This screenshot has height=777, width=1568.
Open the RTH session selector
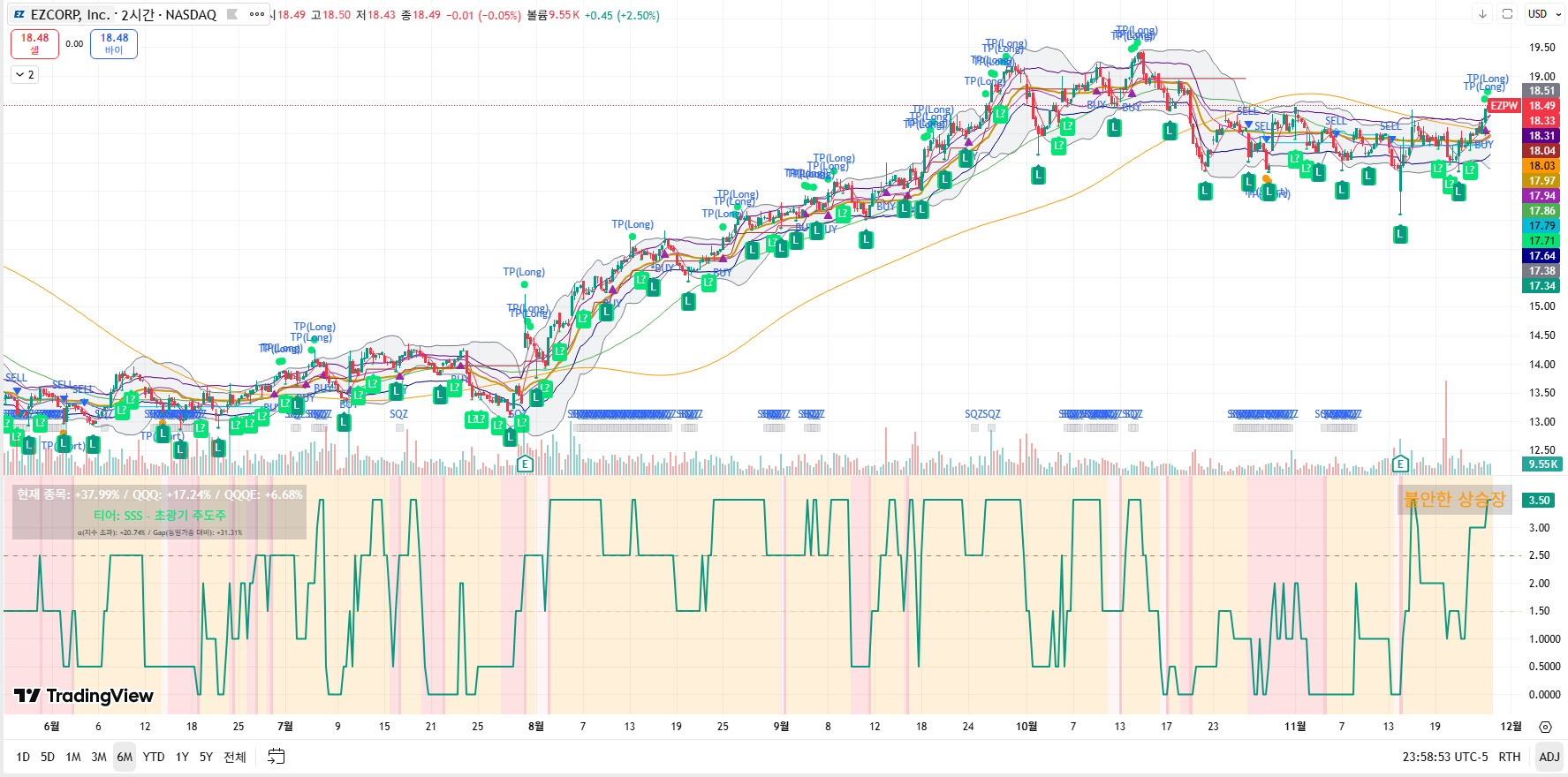(1509, 757)
